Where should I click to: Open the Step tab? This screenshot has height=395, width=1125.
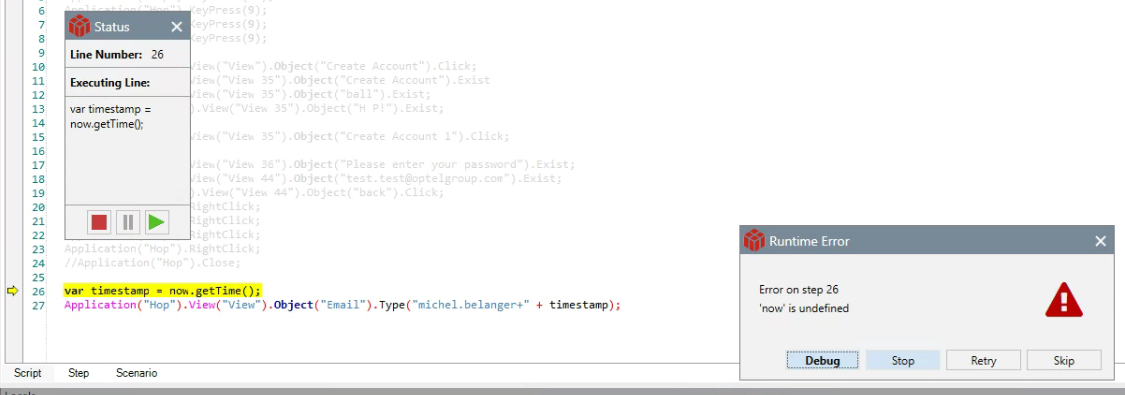click(x=78, y=373)
